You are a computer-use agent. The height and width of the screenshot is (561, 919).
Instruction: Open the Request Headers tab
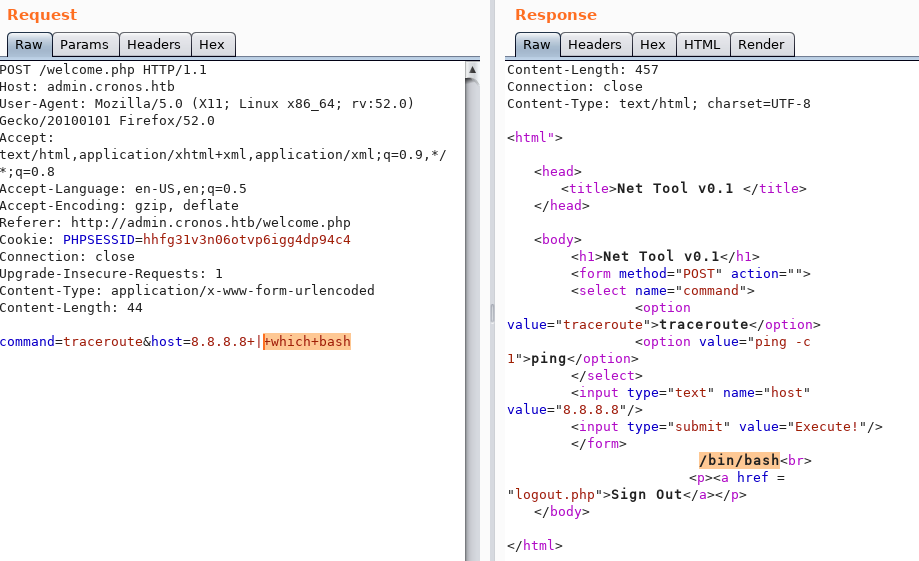click(x=154, y=45)
